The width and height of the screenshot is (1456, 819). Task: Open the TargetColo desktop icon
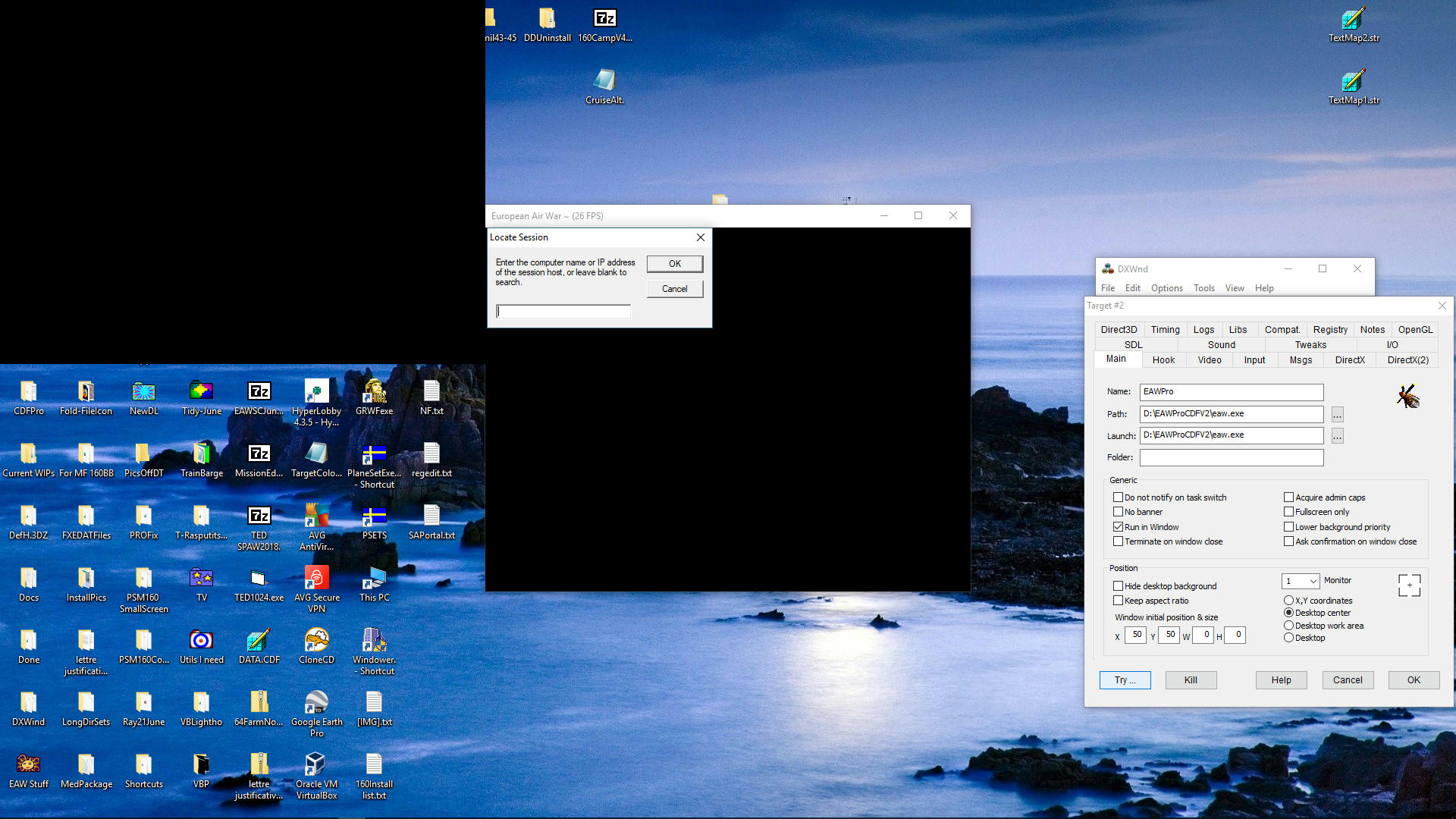316,460
